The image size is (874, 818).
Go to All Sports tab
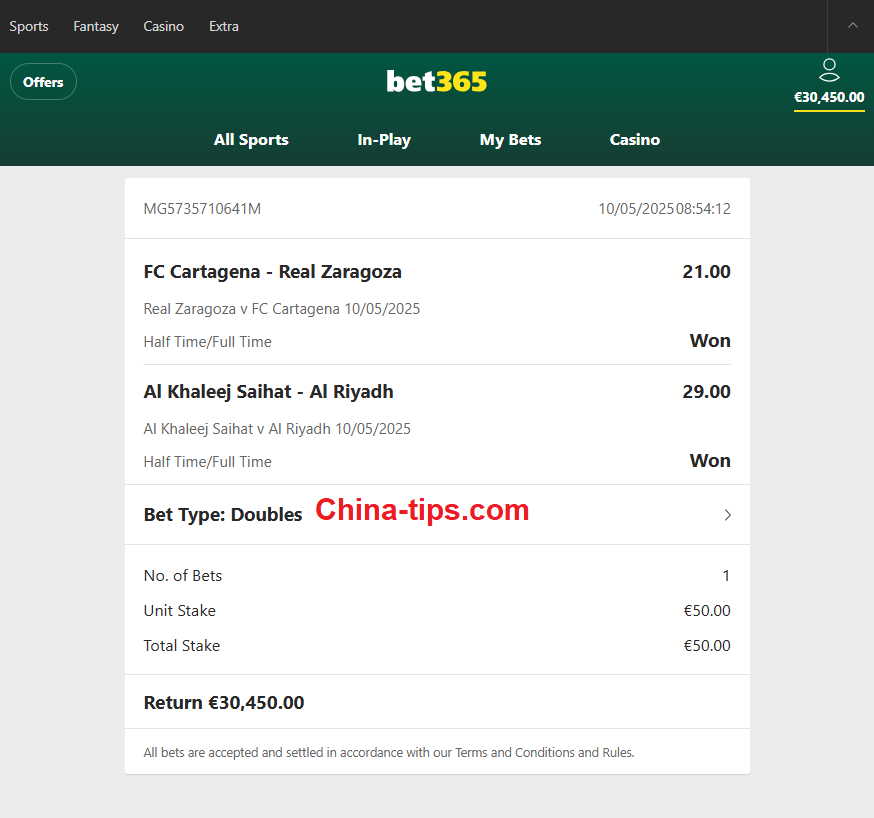click(x=251, y=139)
